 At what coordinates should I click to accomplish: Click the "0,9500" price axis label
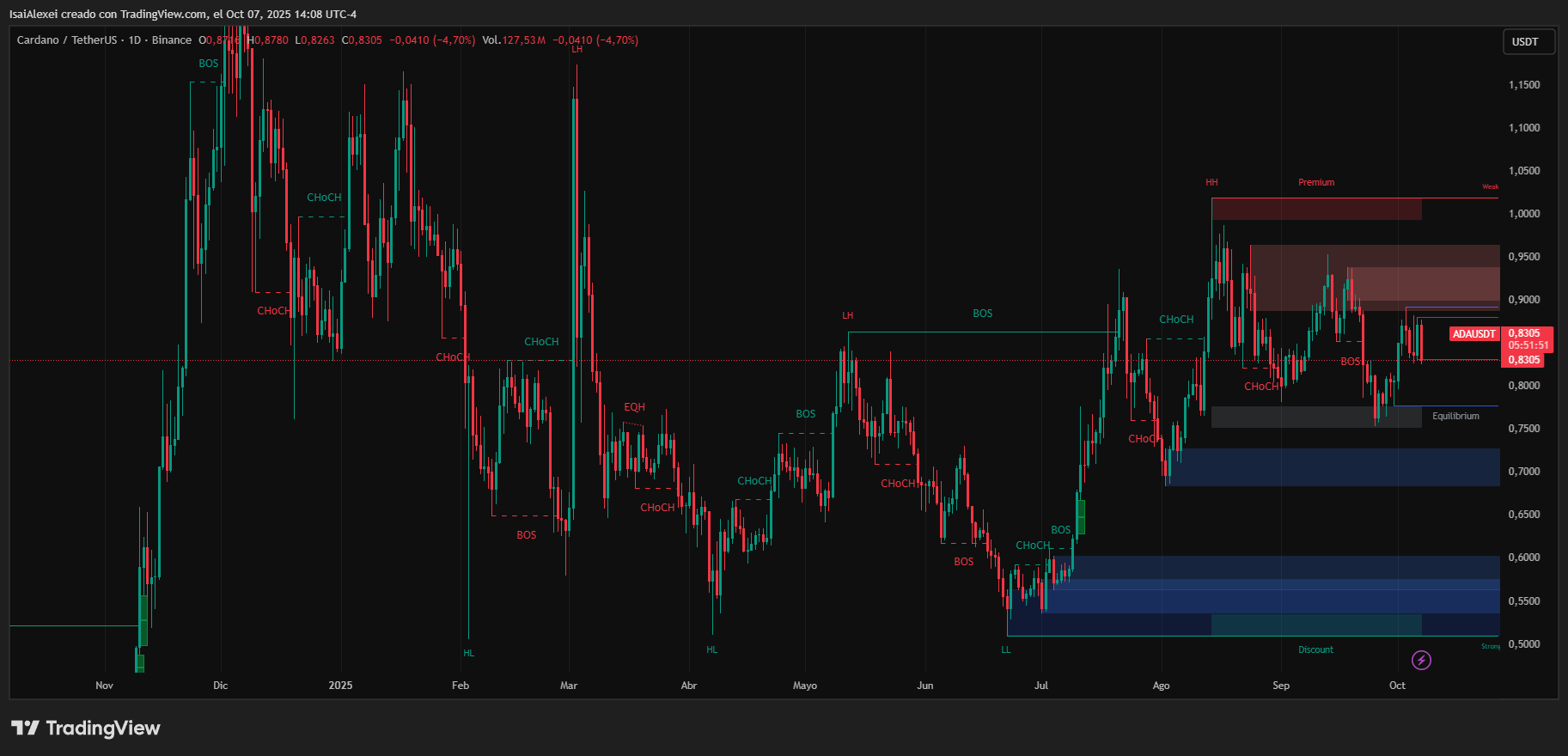pyautogui.click(x=1524, y=257)
